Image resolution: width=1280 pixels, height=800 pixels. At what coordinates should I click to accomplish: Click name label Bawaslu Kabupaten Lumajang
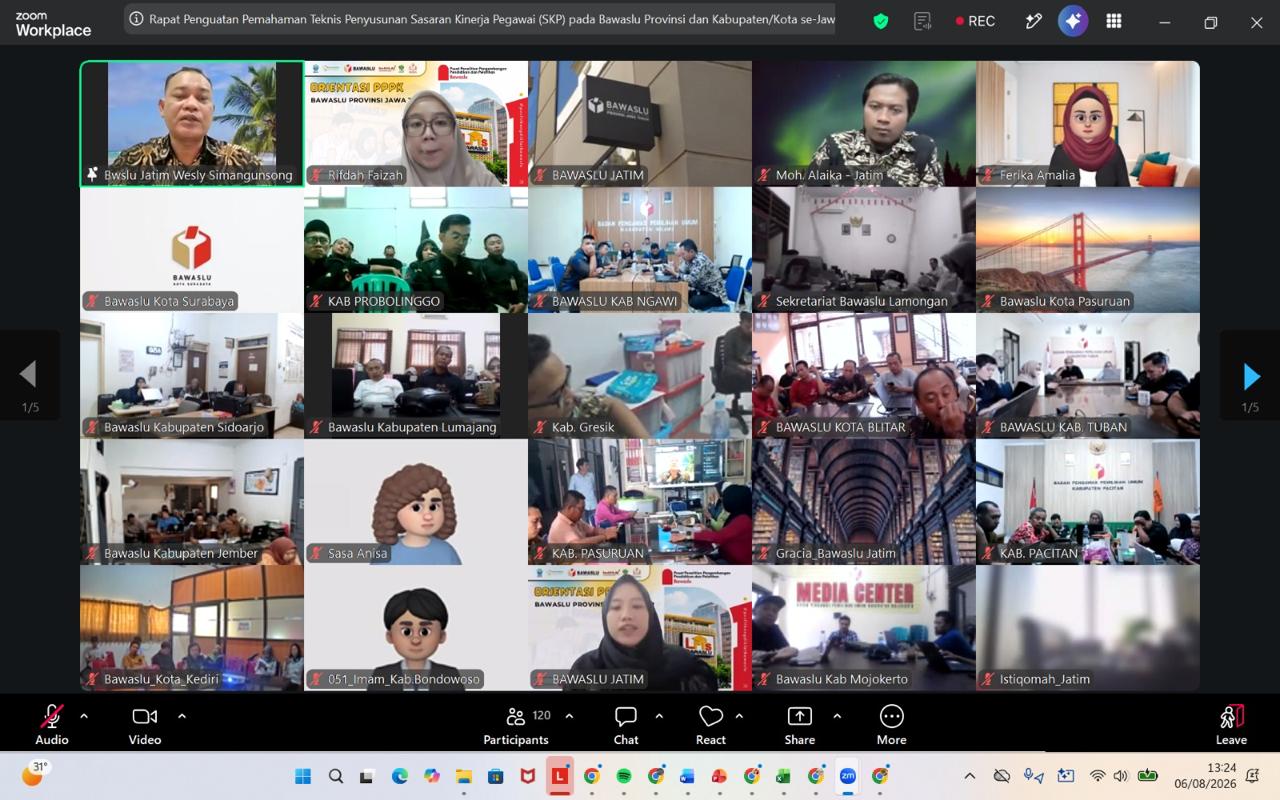coord(412,427)
